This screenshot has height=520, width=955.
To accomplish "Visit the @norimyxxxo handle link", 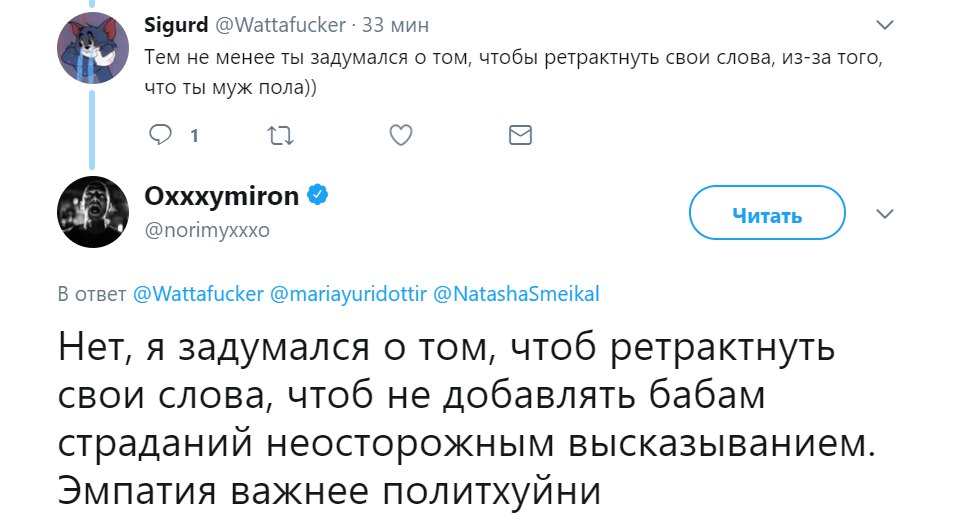I will click(x=207, y=230).
